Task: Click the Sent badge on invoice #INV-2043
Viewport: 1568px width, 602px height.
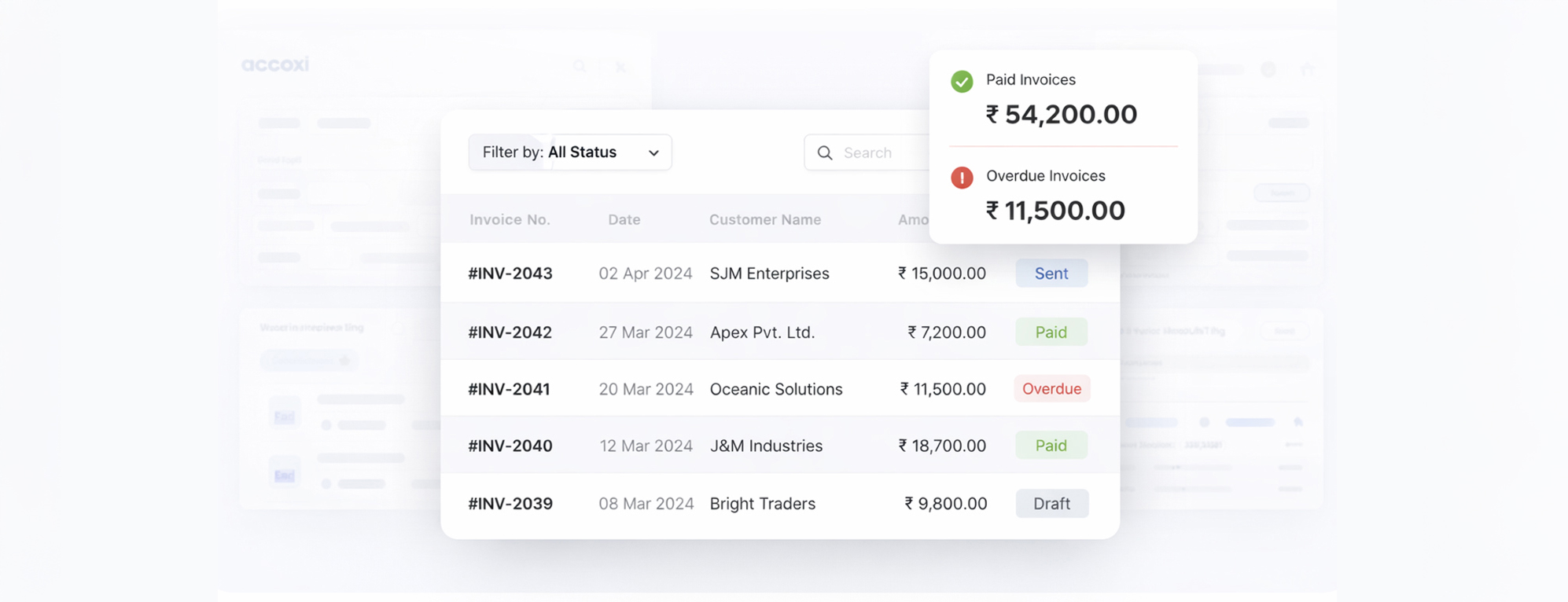Action: pyautogui.click(x=1051, y=273)
